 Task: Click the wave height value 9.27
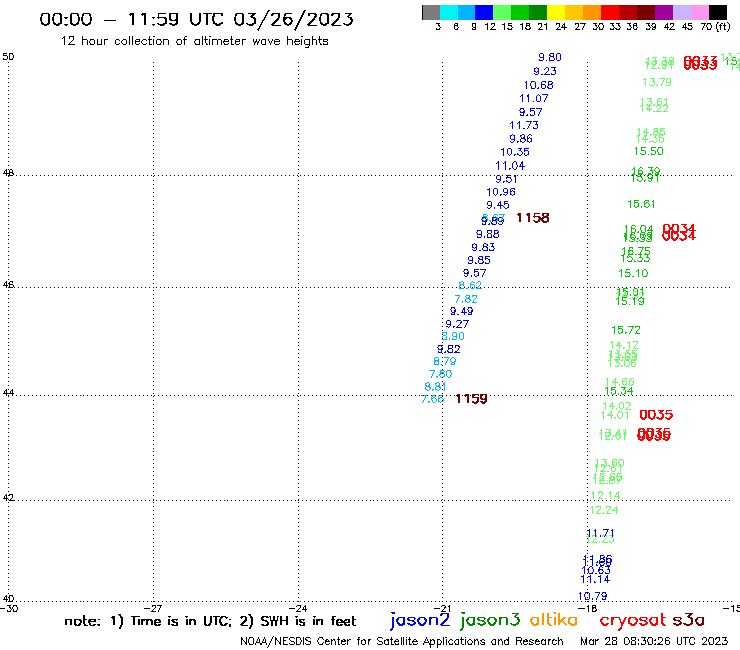[x=457, y=324]
